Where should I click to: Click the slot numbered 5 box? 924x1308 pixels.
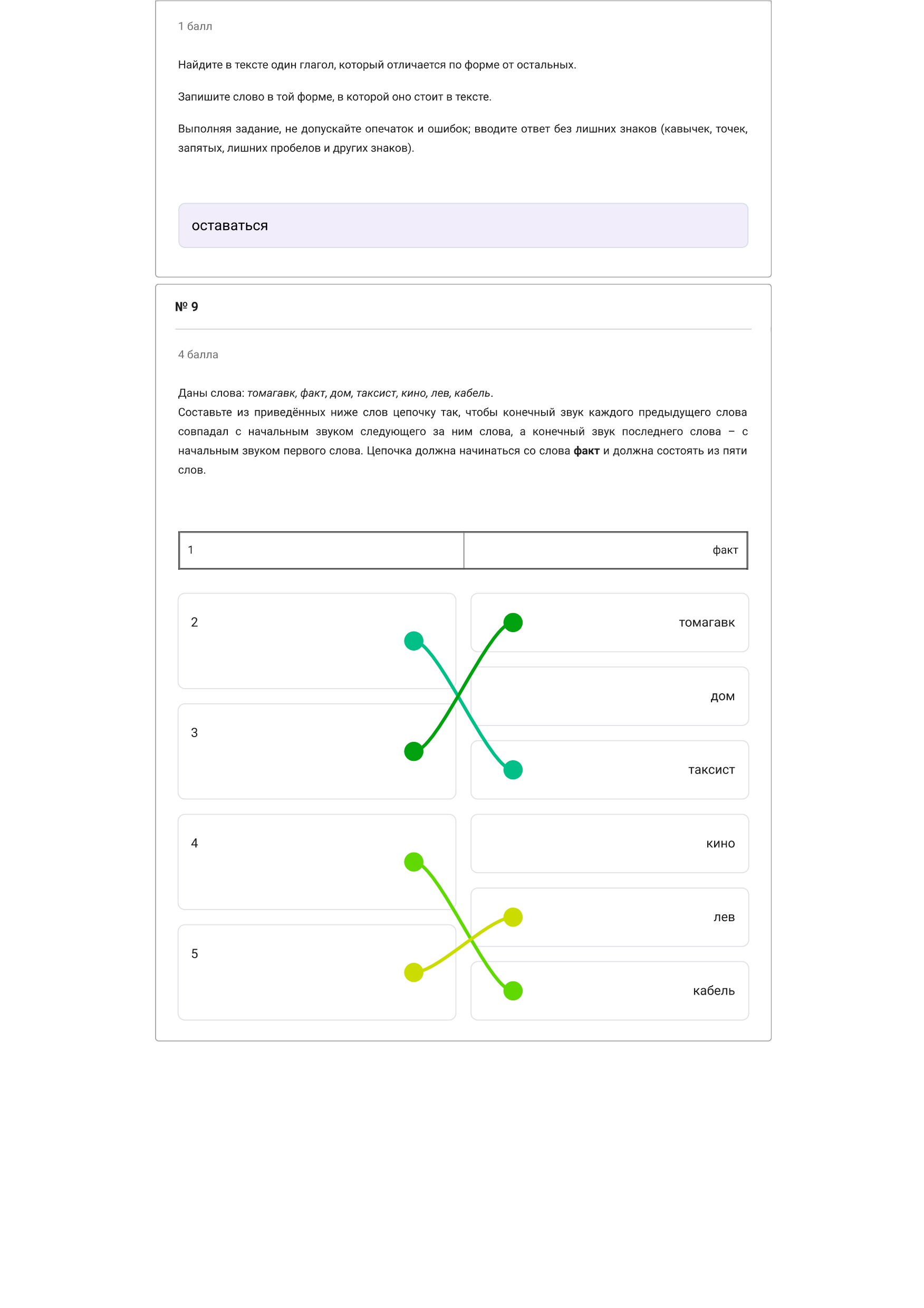[x=316, y=972]
